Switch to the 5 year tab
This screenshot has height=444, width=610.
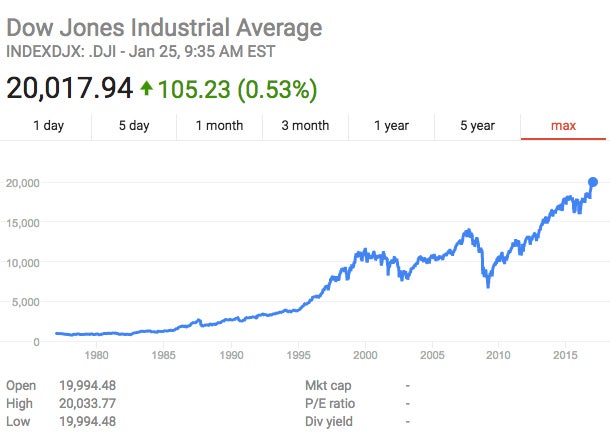pos(477,126)
